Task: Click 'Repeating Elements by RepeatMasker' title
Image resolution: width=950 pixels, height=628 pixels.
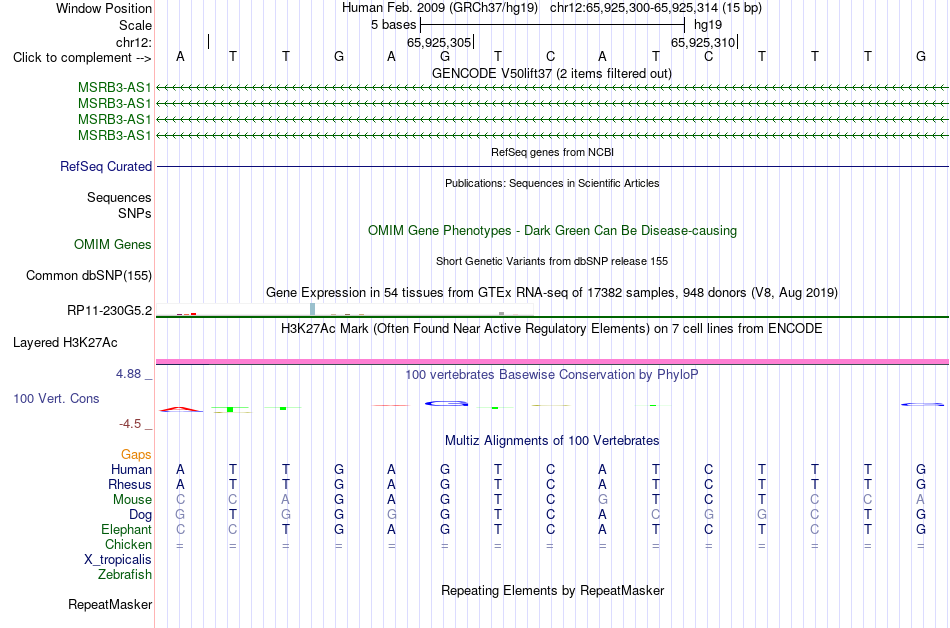Action: pos(552,590)
